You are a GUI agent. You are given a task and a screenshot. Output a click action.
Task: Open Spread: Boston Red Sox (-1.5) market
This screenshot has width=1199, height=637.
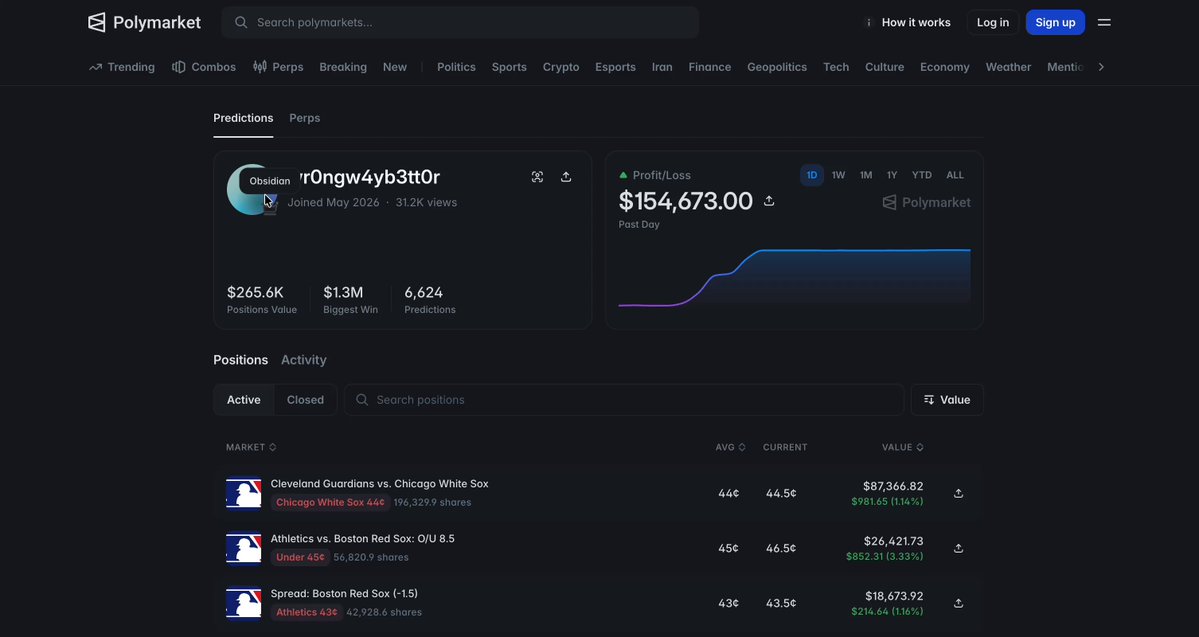(x=344, y=594)
